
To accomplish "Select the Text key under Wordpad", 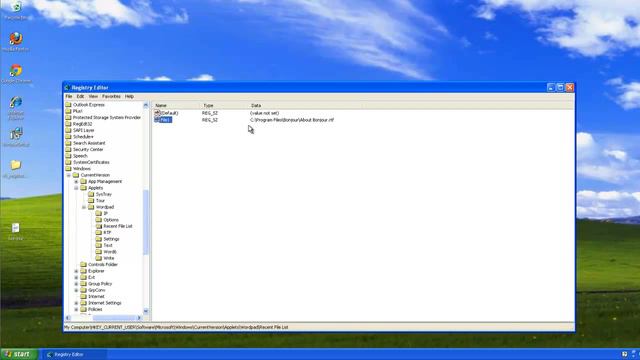I will pyautogui.click(x=108, y=245).
